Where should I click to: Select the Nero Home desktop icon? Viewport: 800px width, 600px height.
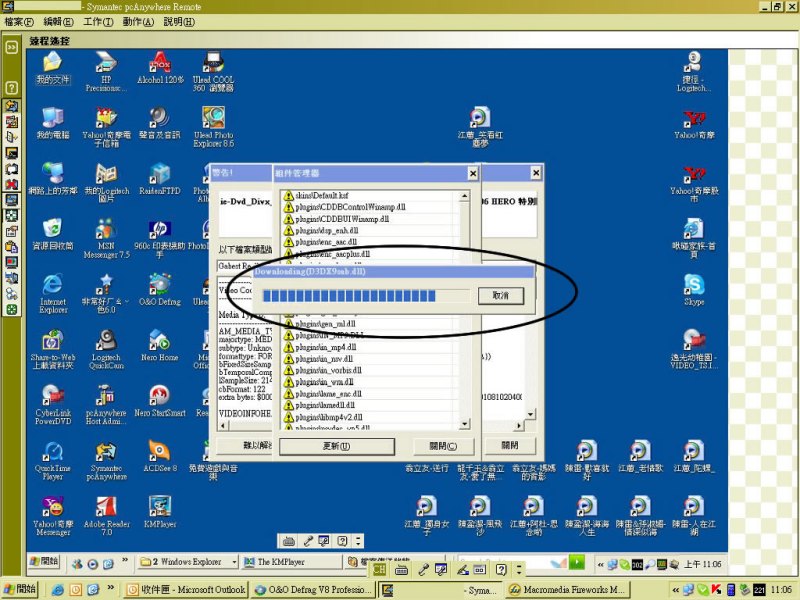click(160, 345)
